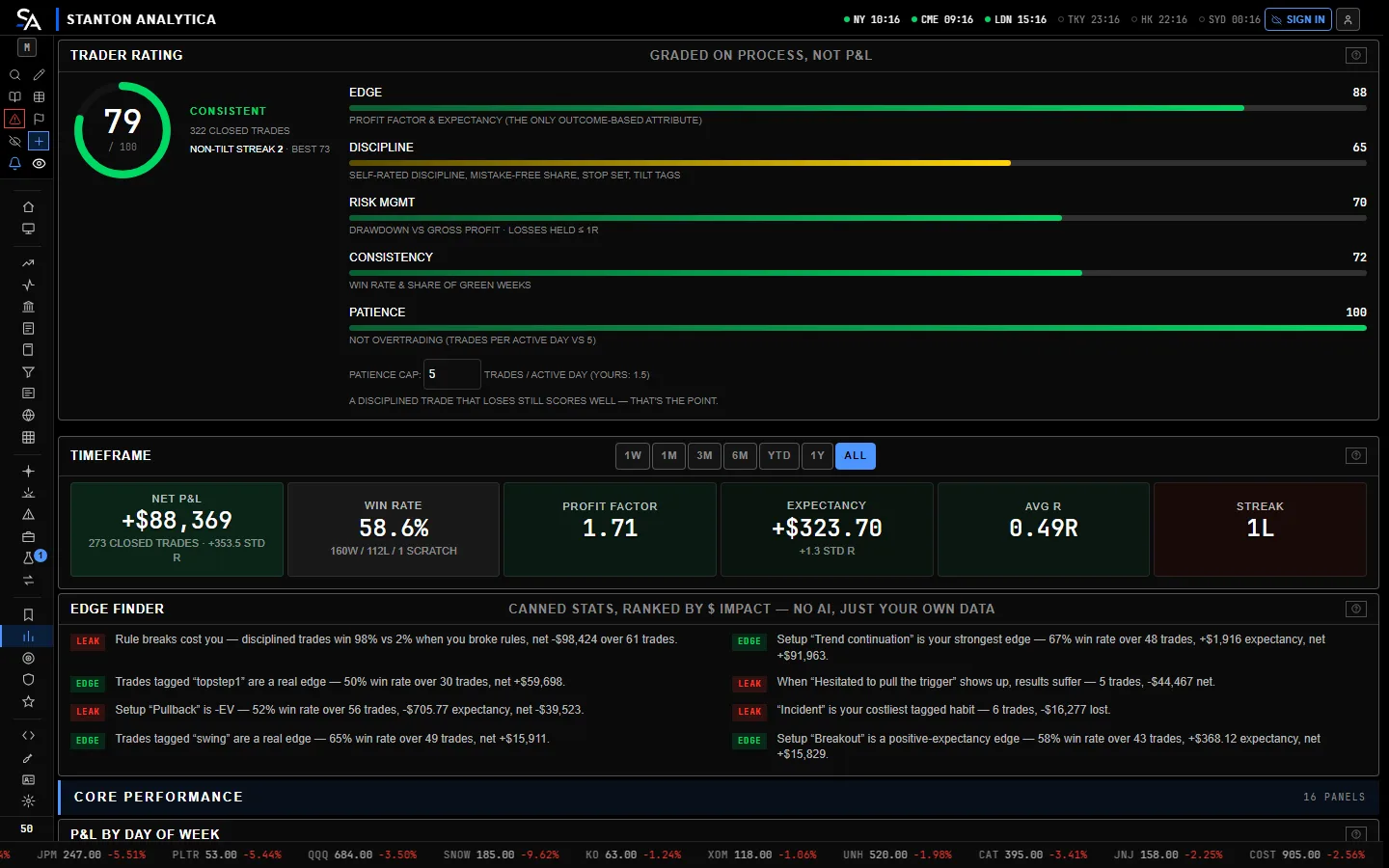Open the bank building icon in sidebar
Viewport: 1389px width, 868px height.
pyautogui.click(x=28, y=307)
